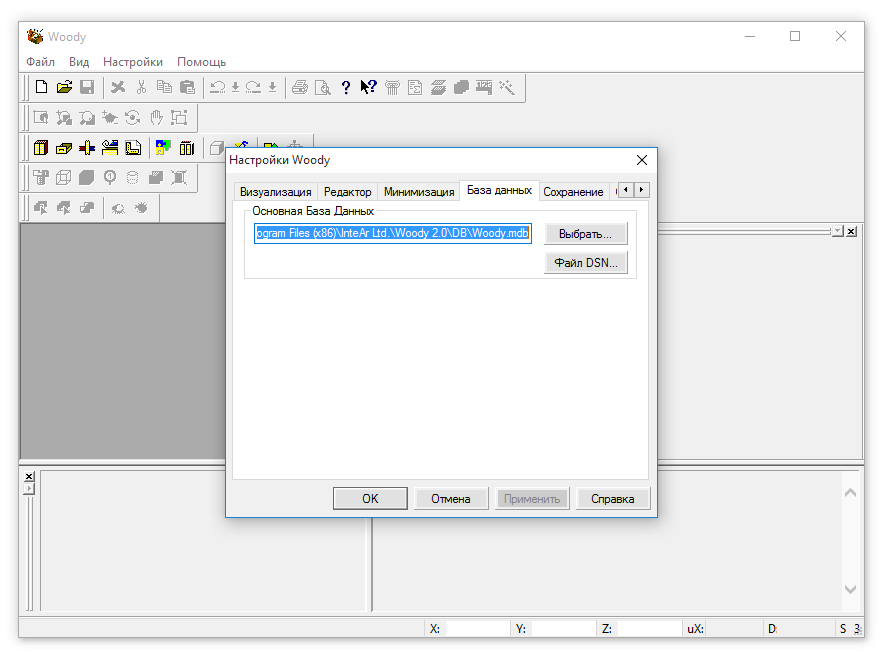
Task: Click the Справка button
Action: pos(613,499)
